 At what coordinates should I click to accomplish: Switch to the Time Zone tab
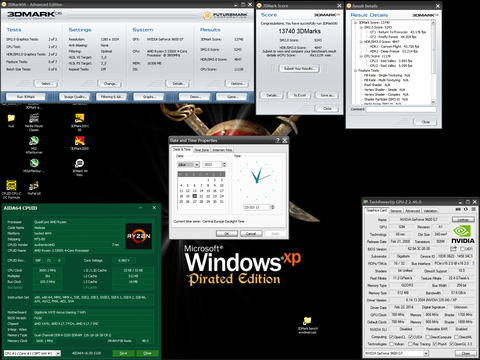tap(201, 150)
